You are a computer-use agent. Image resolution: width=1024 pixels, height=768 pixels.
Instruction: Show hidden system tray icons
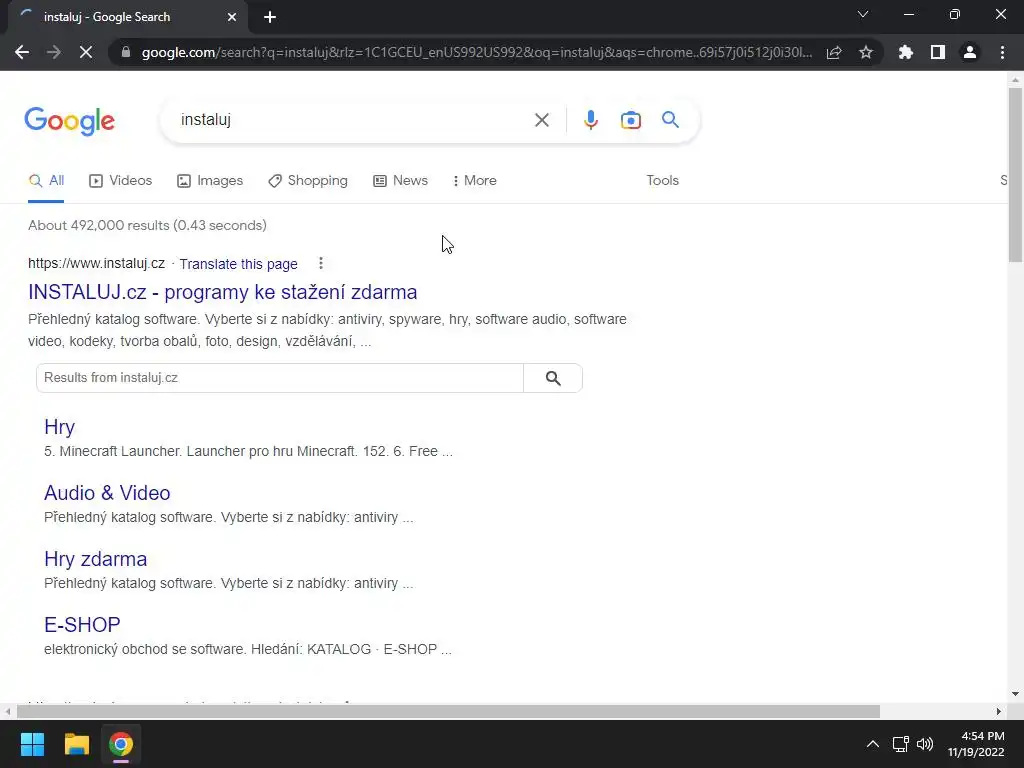click(872, 744)
